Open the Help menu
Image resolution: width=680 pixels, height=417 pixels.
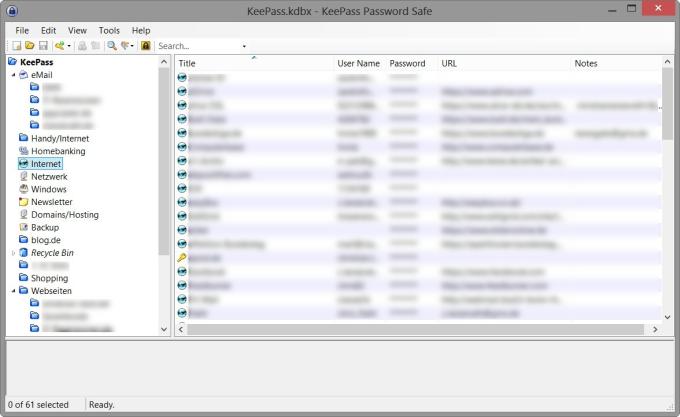click(141, 30)
